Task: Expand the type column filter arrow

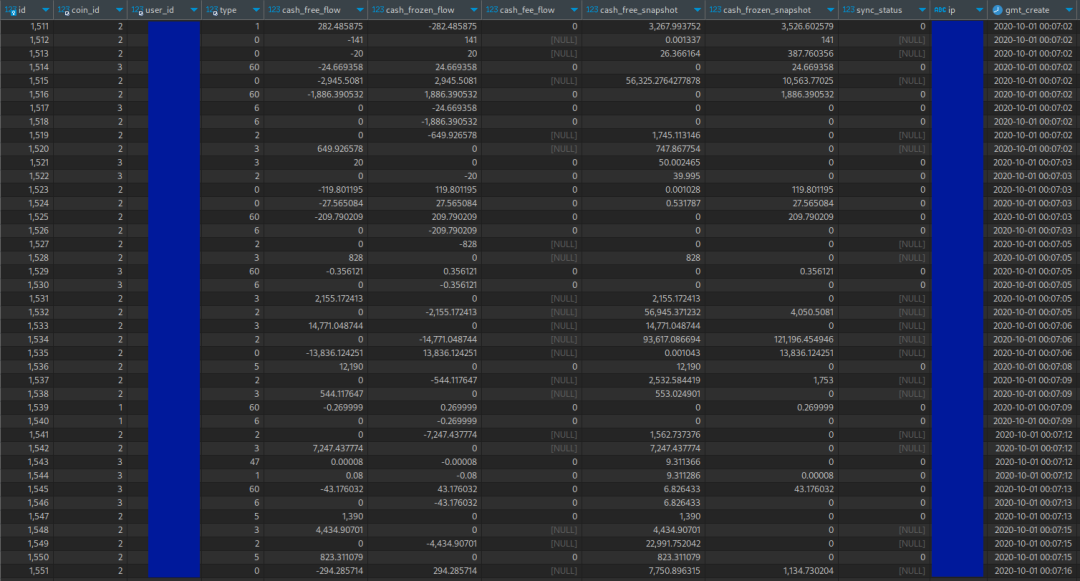Action: click(258, 10)
